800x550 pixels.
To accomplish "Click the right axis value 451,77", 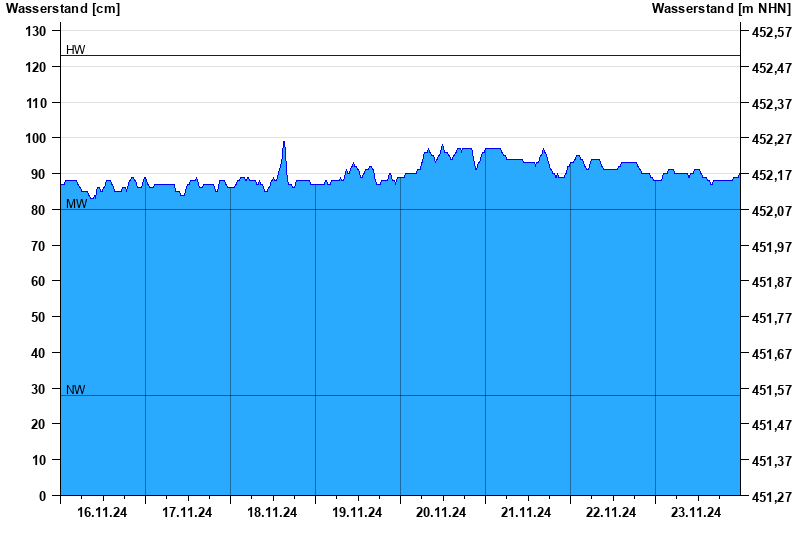I will tap(772, 318).
